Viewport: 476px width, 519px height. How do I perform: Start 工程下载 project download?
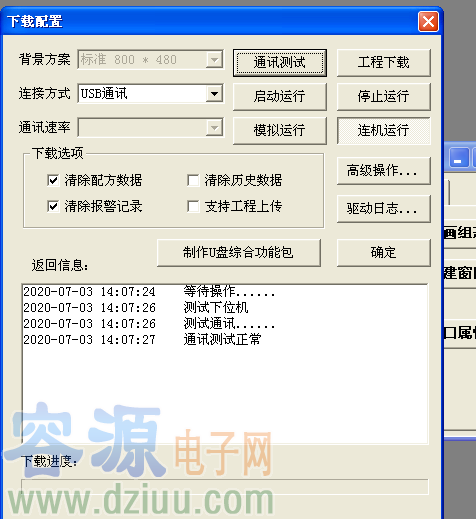[x=384, y=63]
